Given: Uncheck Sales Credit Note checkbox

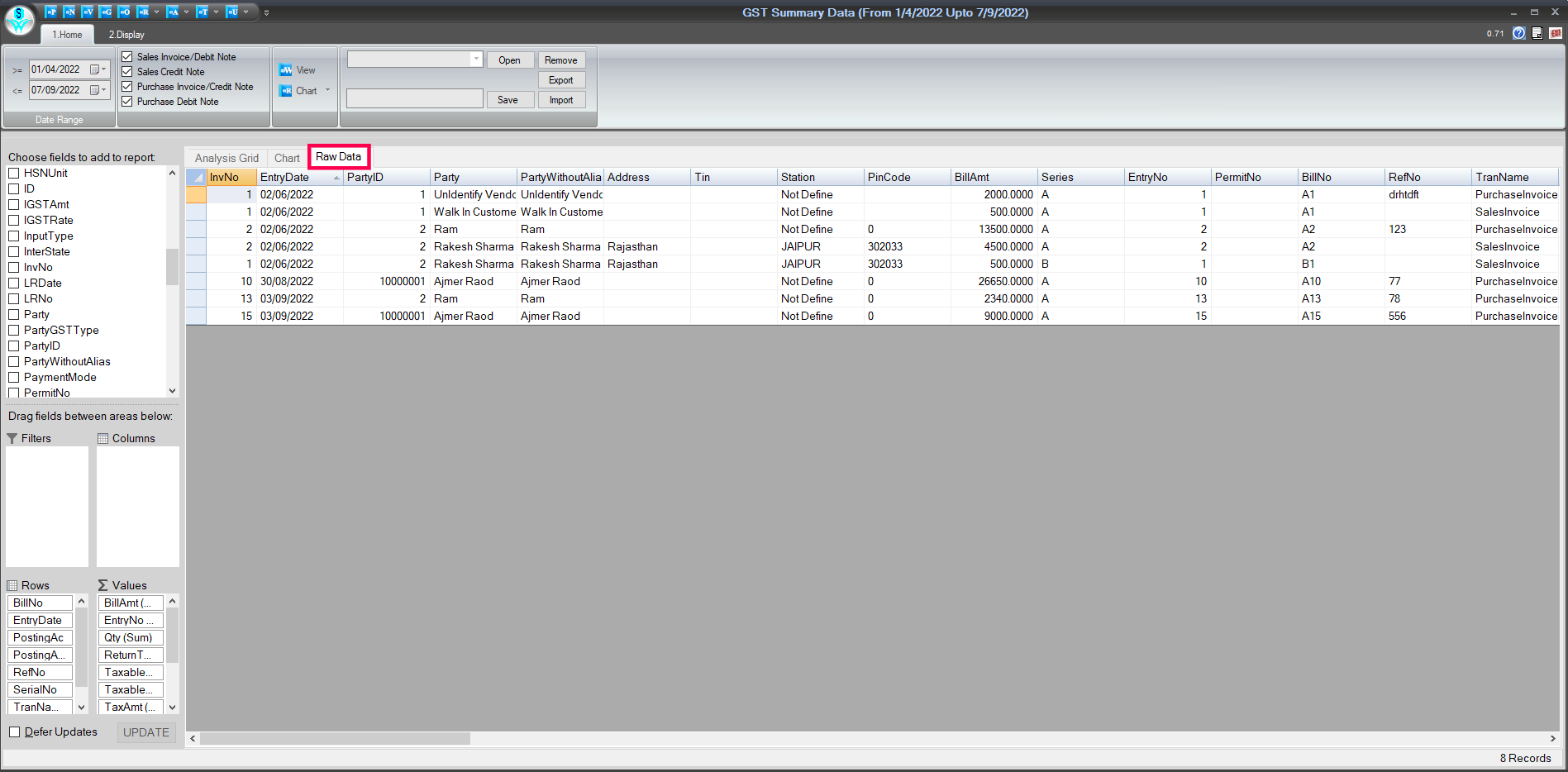Looking at the screenshot, I should 127,72.
